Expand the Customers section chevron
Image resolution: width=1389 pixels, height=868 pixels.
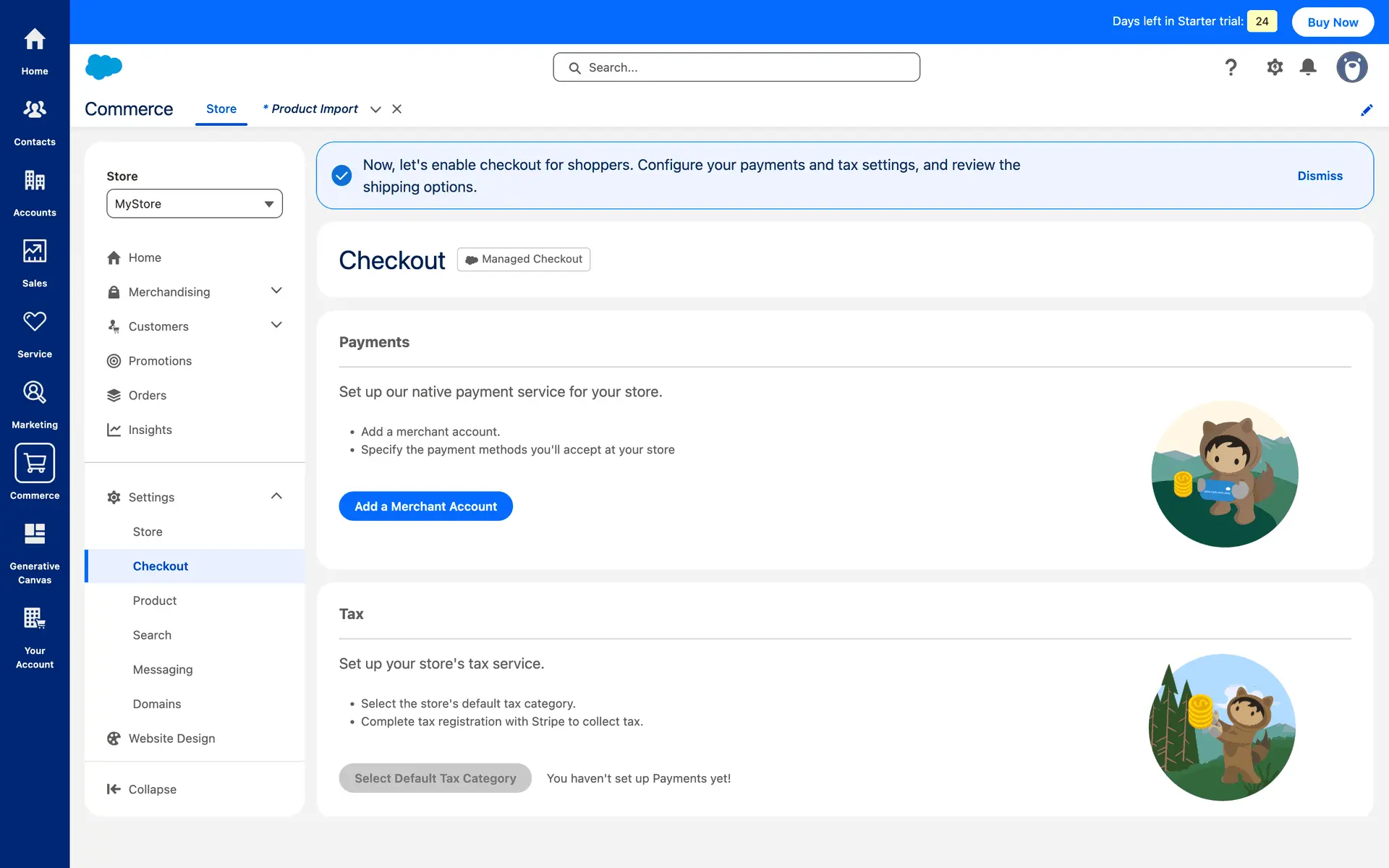[276, 325]
